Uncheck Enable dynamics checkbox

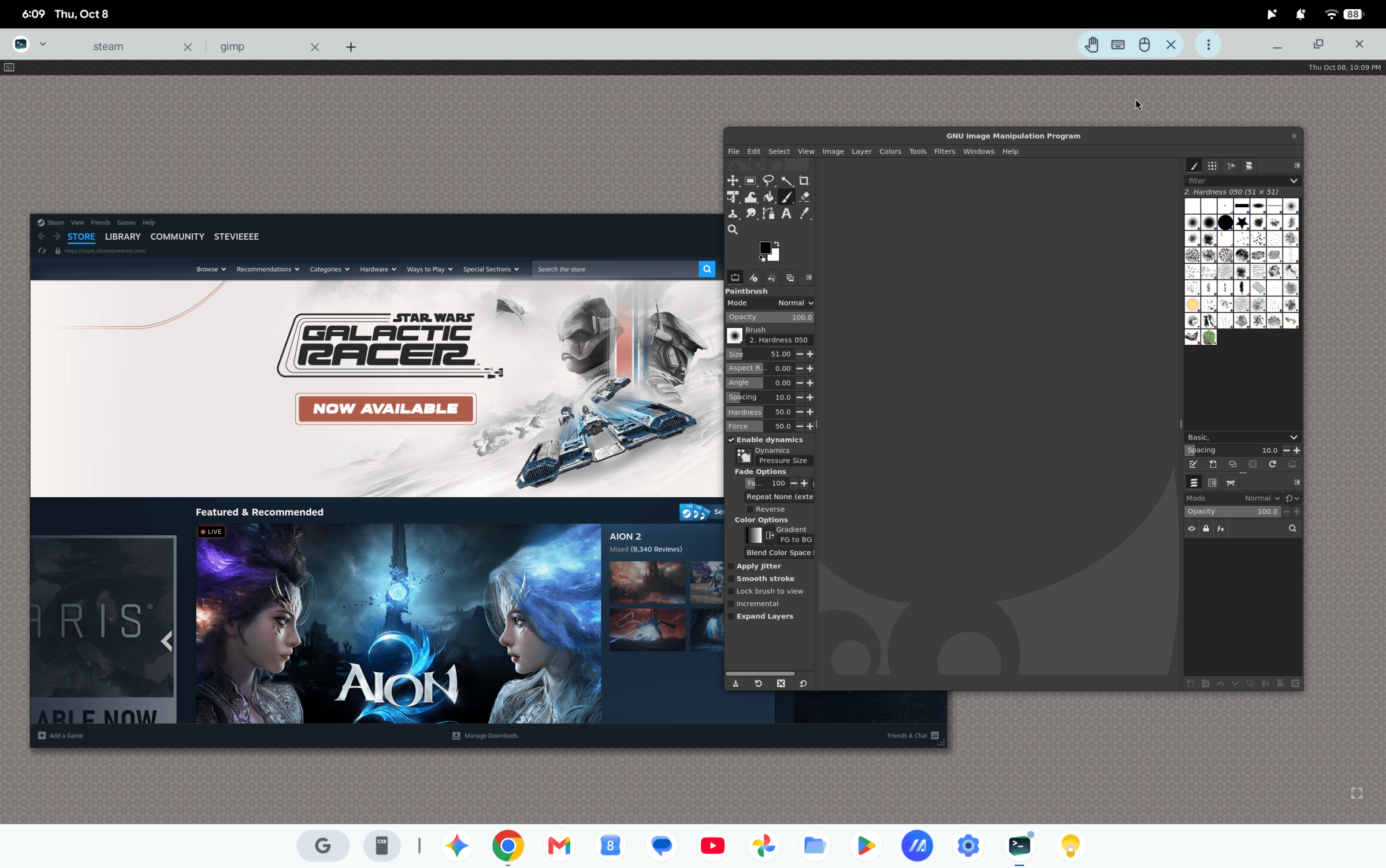(x=731, y=439)
